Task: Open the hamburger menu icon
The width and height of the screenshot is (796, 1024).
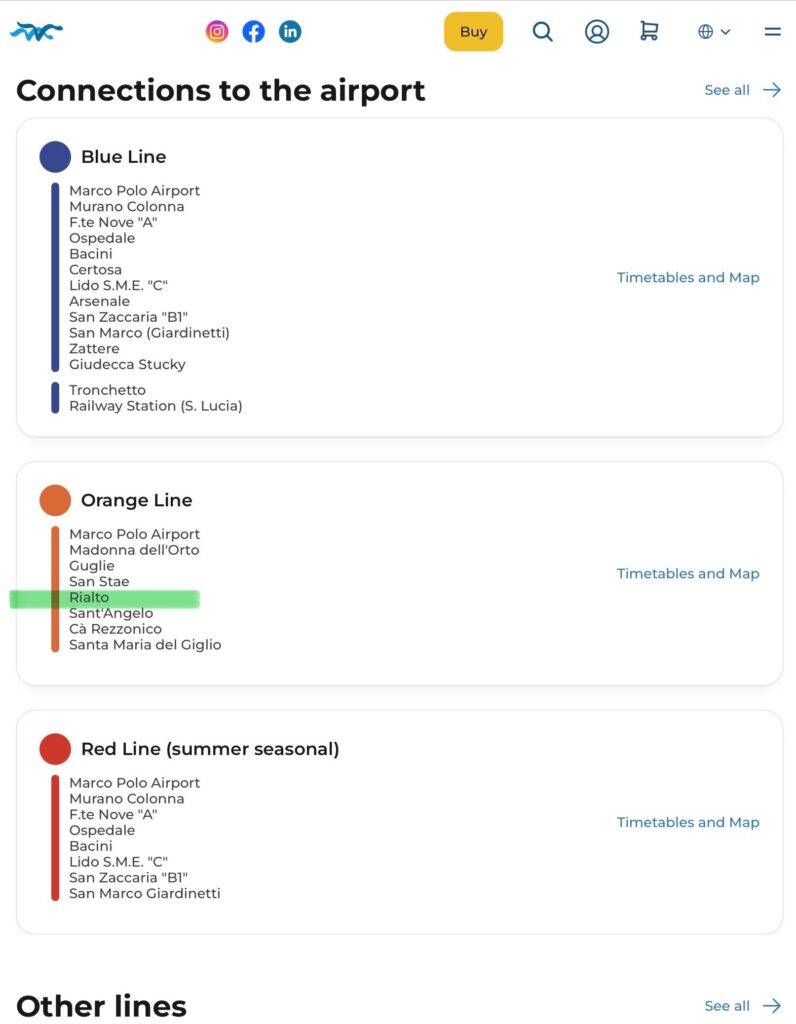Action: click(772, 32)
